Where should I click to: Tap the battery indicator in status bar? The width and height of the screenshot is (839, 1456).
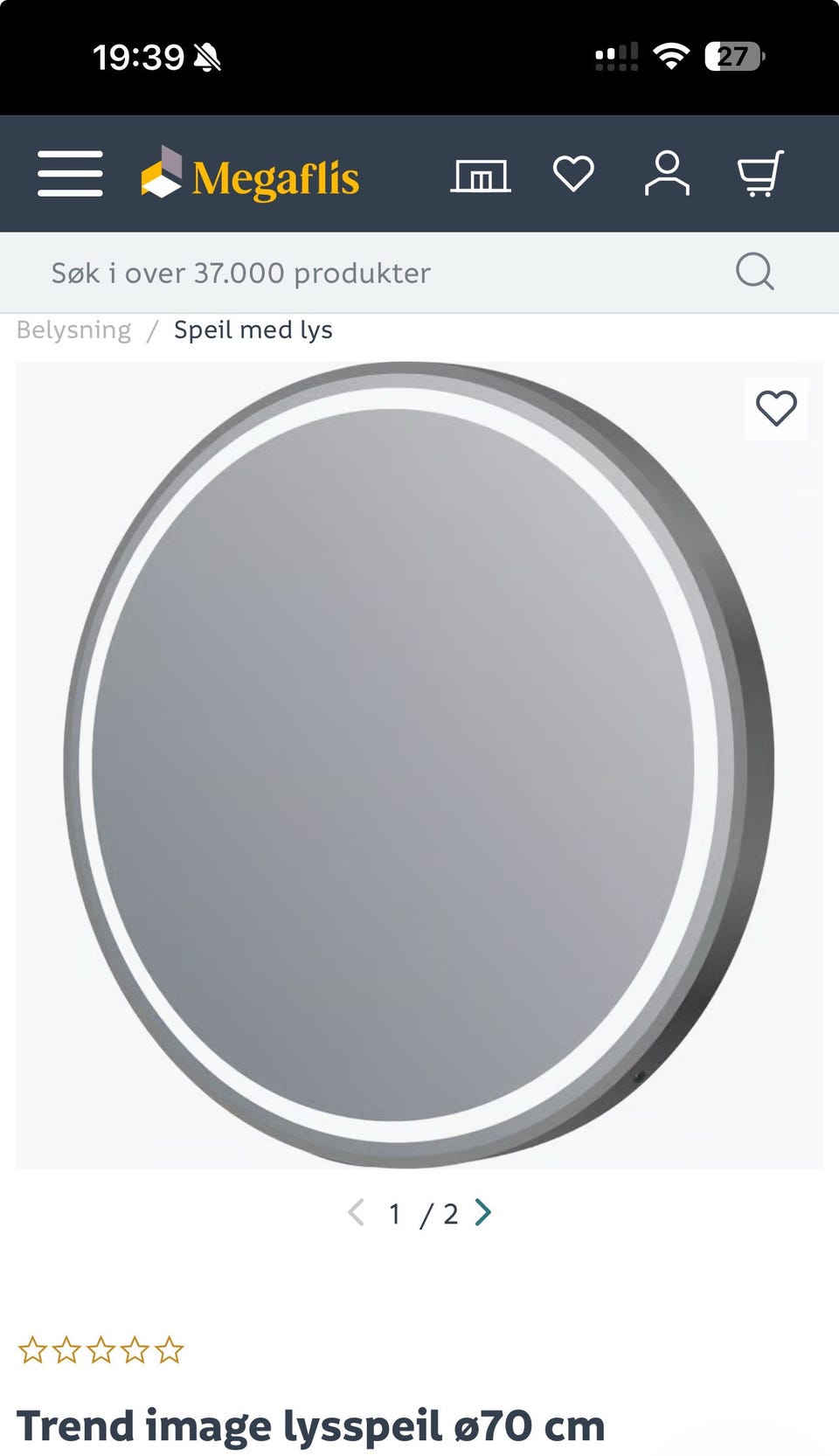(735, 57)
